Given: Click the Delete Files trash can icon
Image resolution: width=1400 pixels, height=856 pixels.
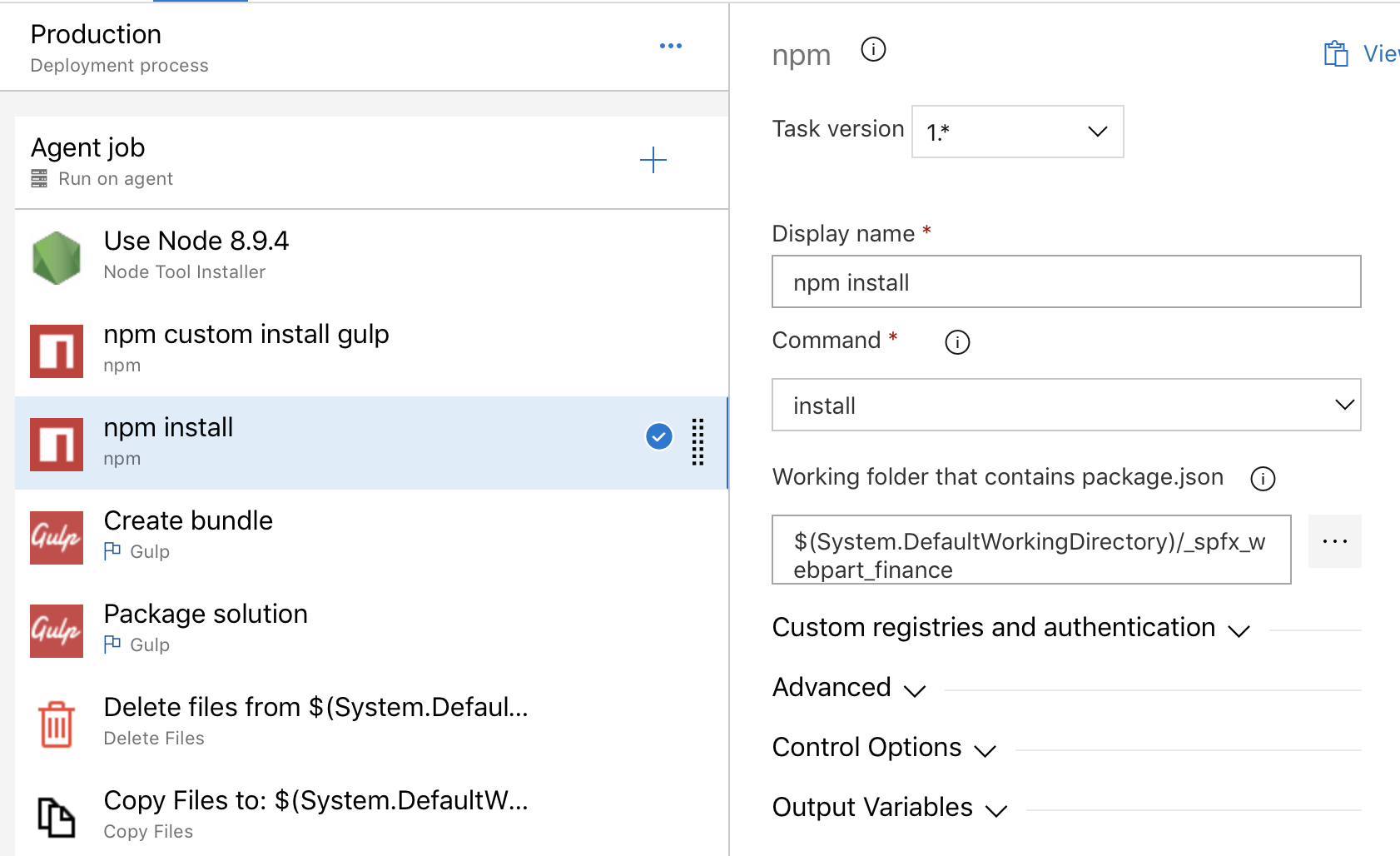Looking at the screenshot, I should pyautogui.click(x=57, y=724).
